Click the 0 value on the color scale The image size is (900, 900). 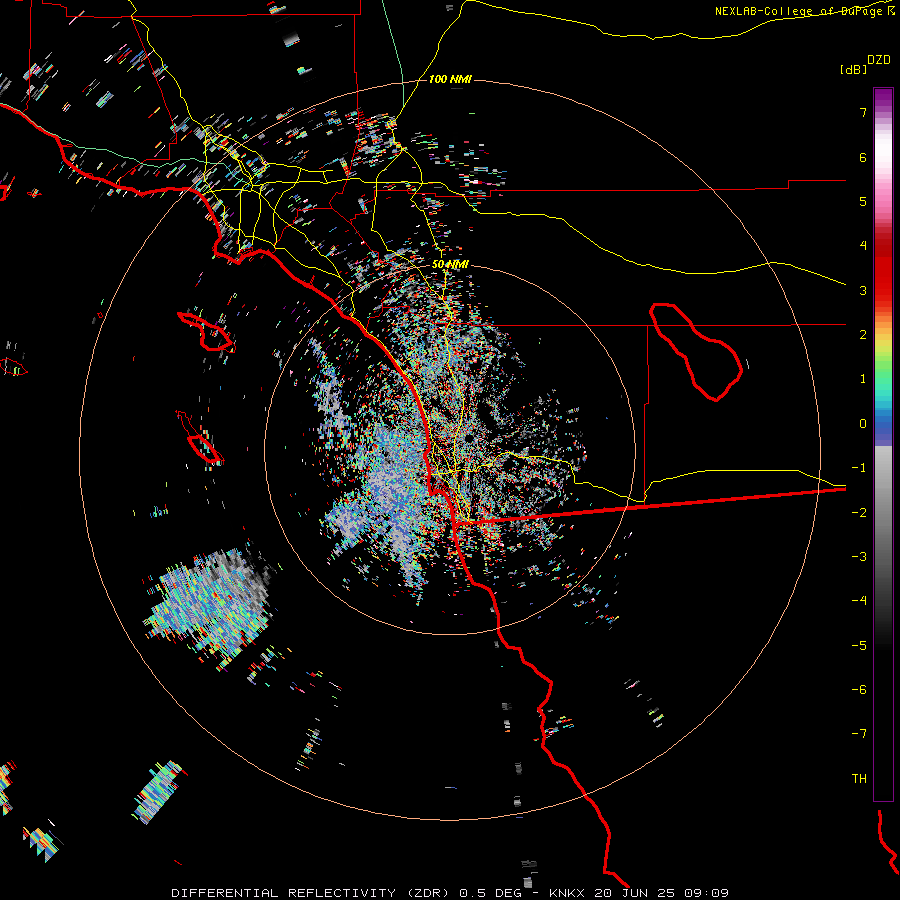(x=863, y=424)
